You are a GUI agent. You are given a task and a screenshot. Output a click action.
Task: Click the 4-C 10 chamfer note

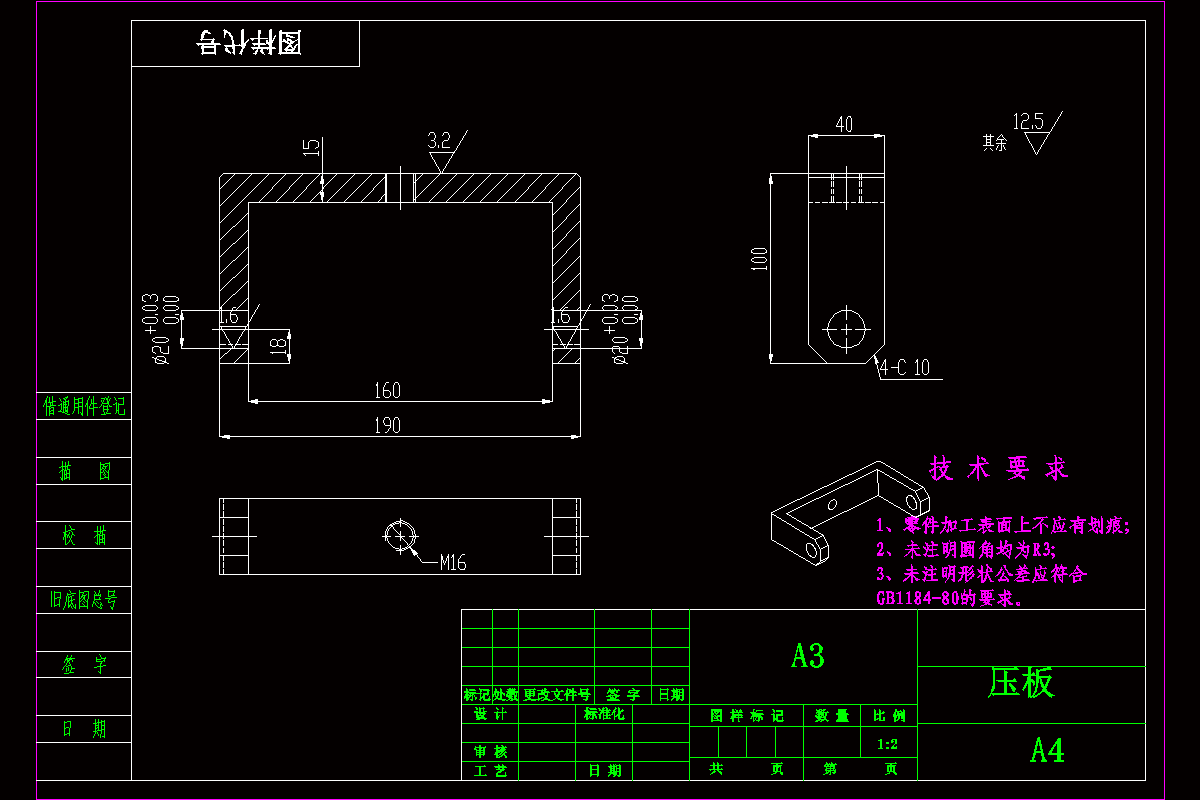(905, 368)
